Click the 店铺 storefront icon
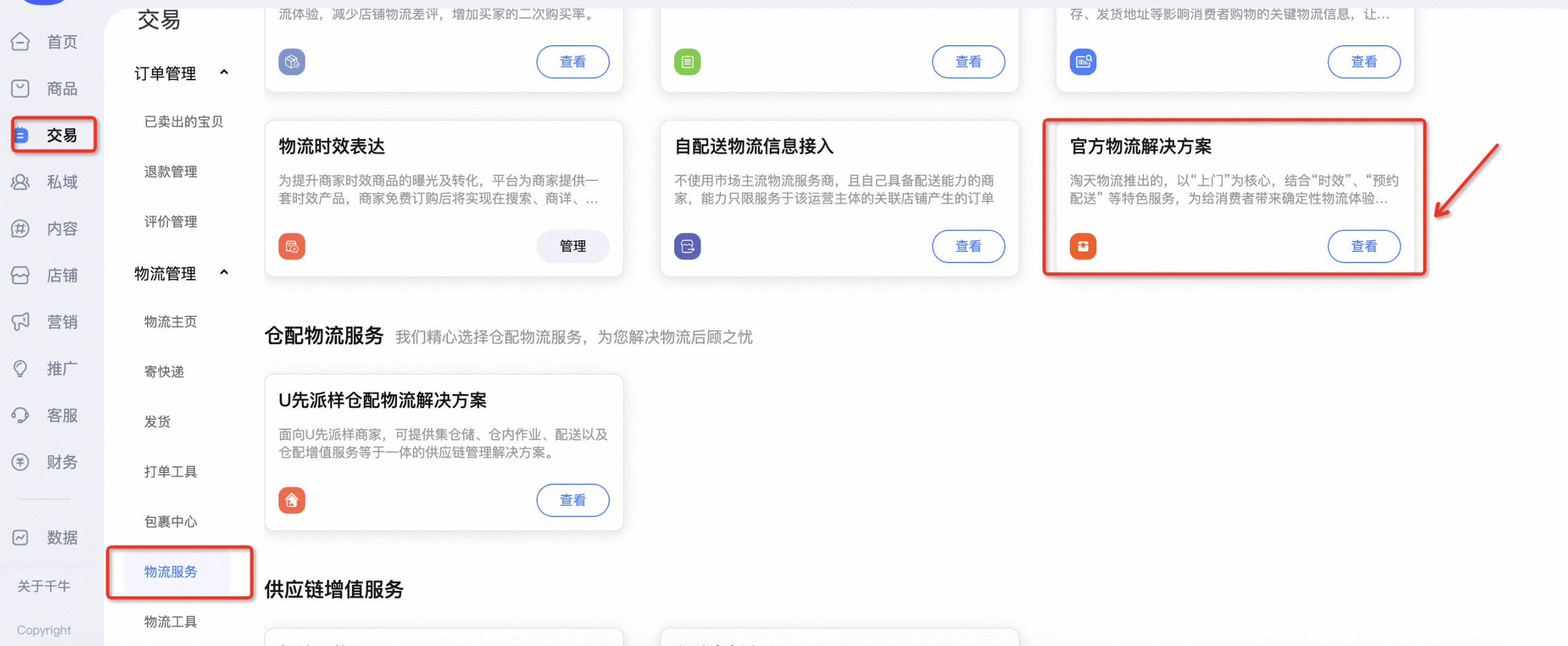This screenshot has width=1568, height=646. click(20, 275)
